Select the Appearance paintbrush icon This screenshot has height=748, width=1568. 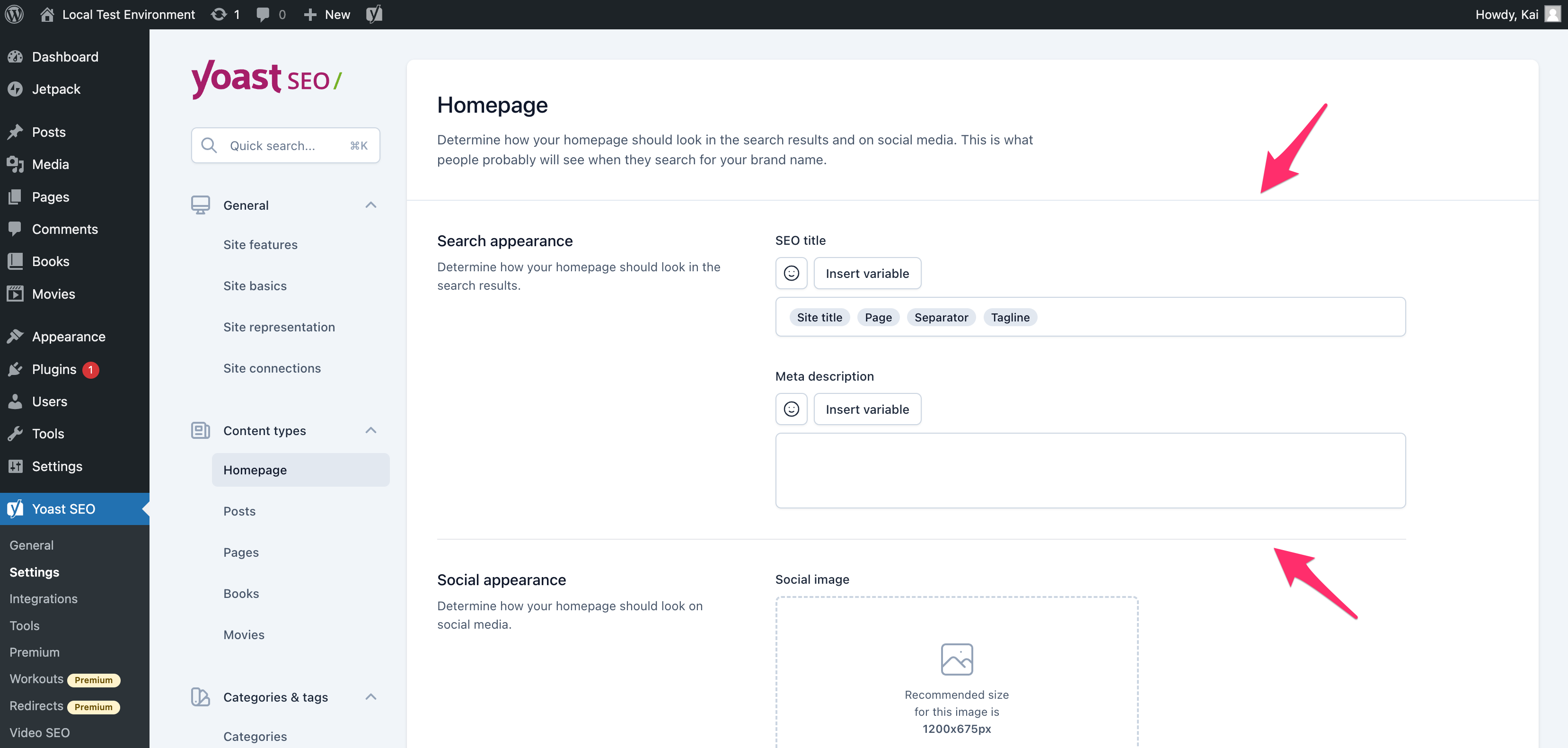click(16, 336)
